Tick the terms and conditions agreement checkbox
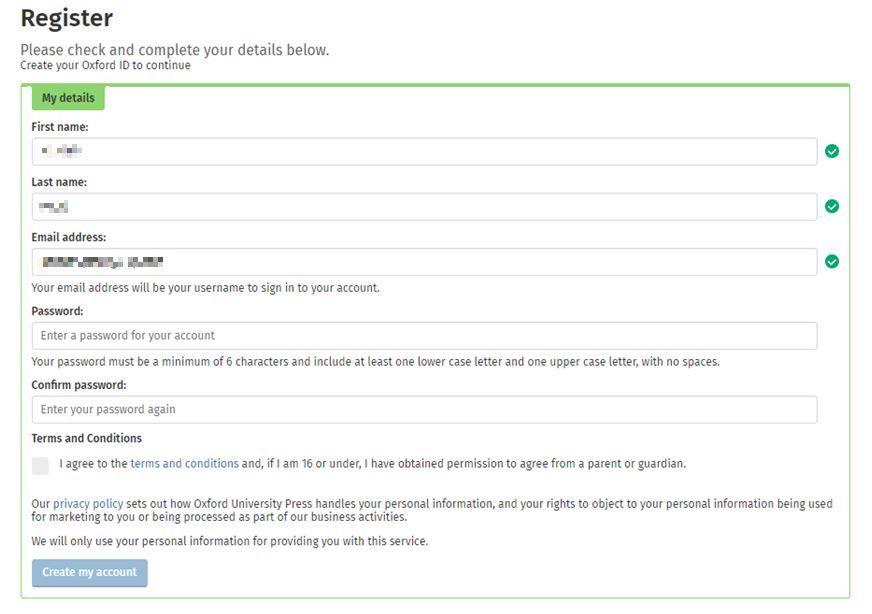This screenshot has width=872, height=614. click(x=40, y=466)
